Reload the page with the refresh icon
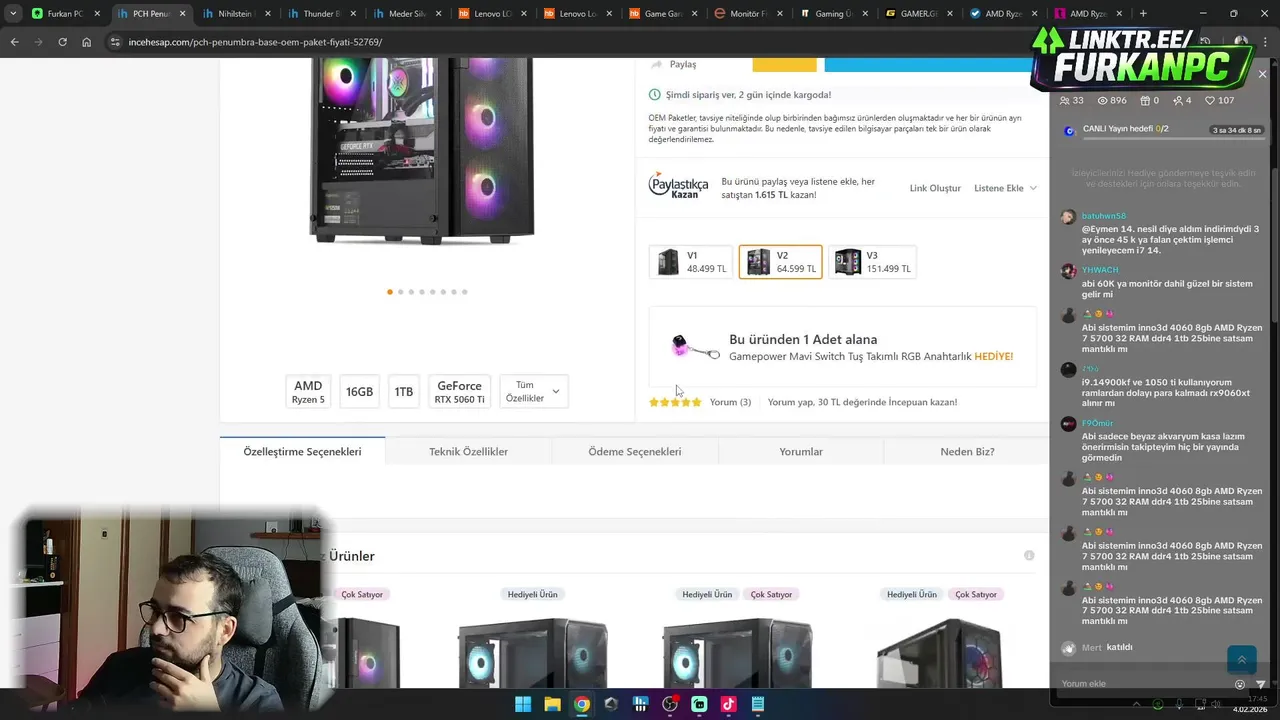Image resolution: width=1280 pixels, height=720 pixels. tap(62, 42)
